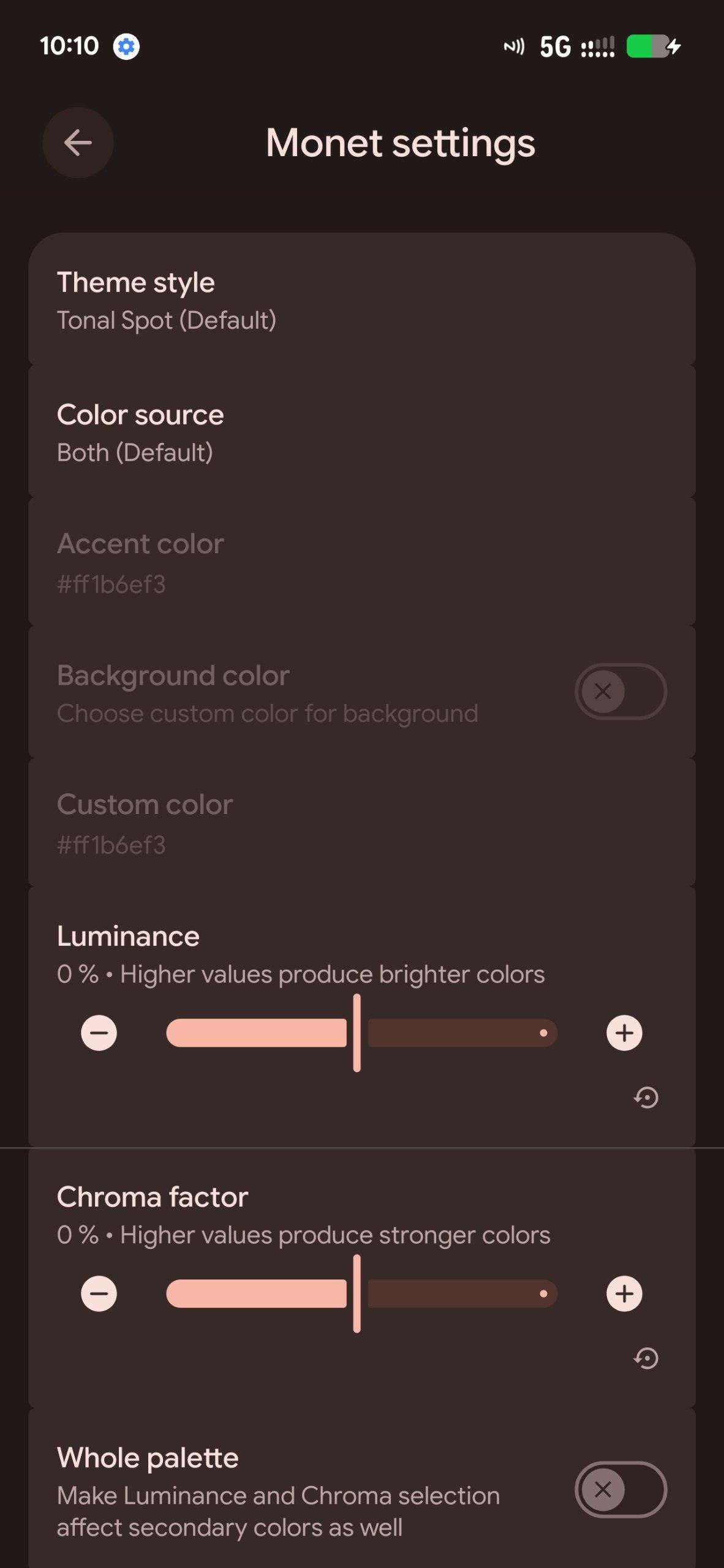The height and width of the screenshot is (1568, 724).
Task: Decrease Chroma factor with the minus button
Action: 99,1294
